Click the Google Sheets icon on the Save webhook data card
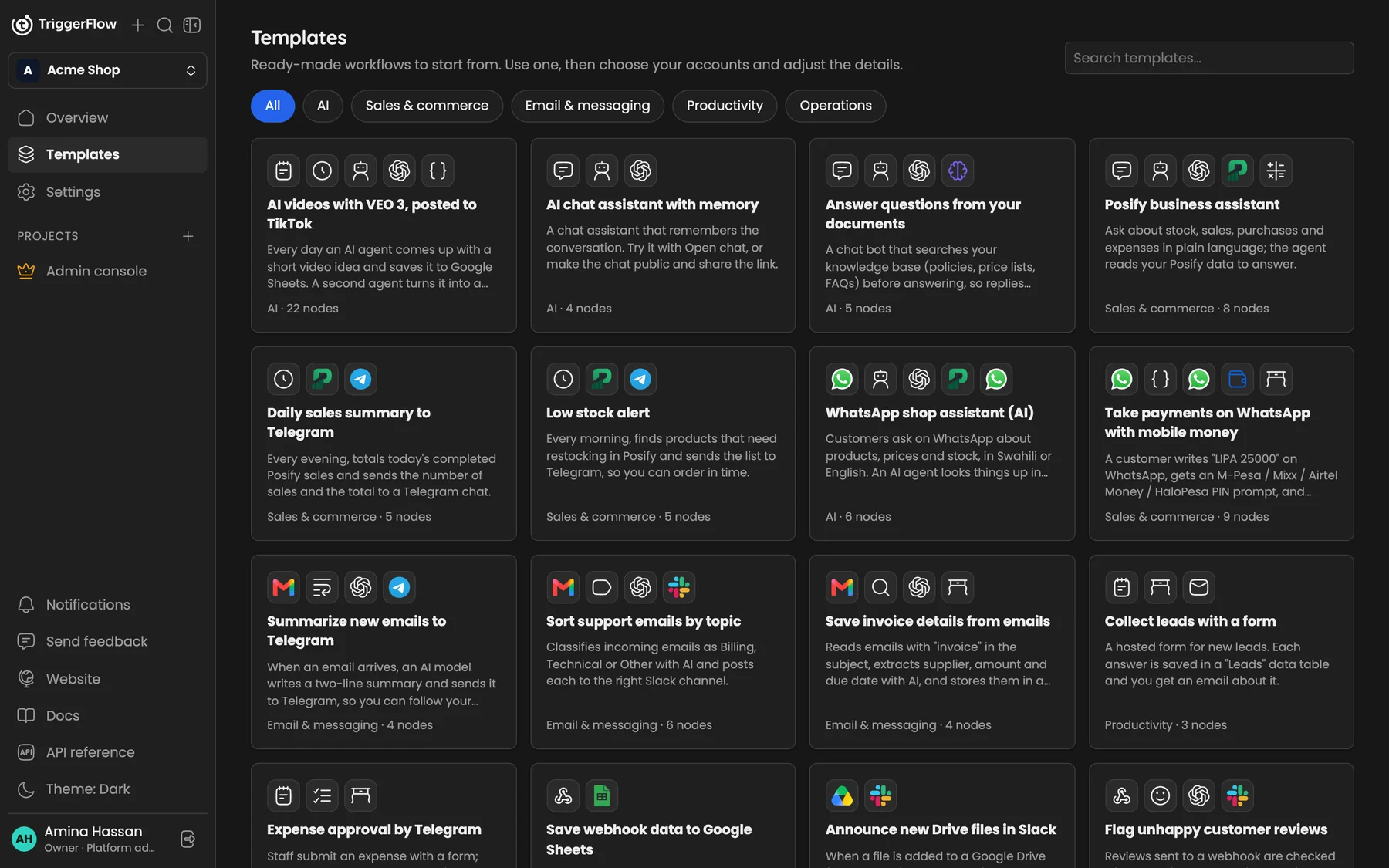The width and height of the screenshot is (1389, 868). click(x=601, y=795)
